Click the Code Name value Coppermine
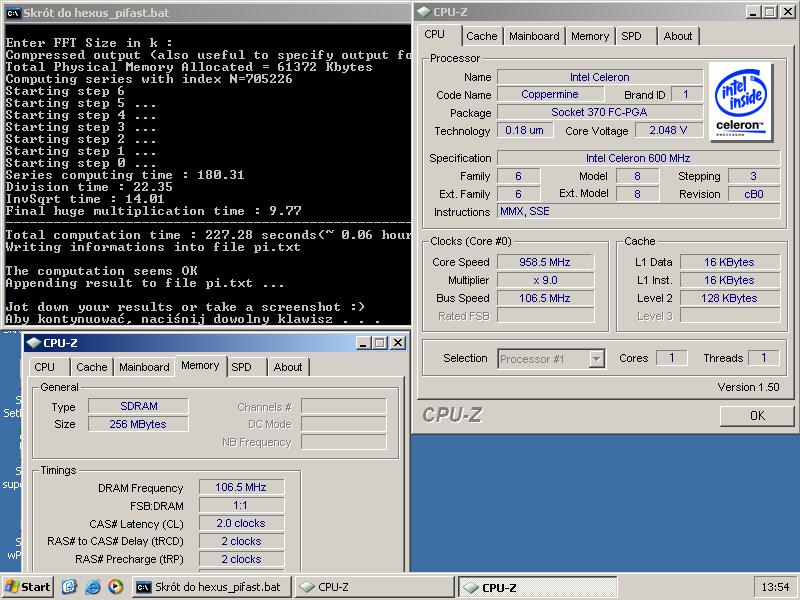 [x=550, y=94]
